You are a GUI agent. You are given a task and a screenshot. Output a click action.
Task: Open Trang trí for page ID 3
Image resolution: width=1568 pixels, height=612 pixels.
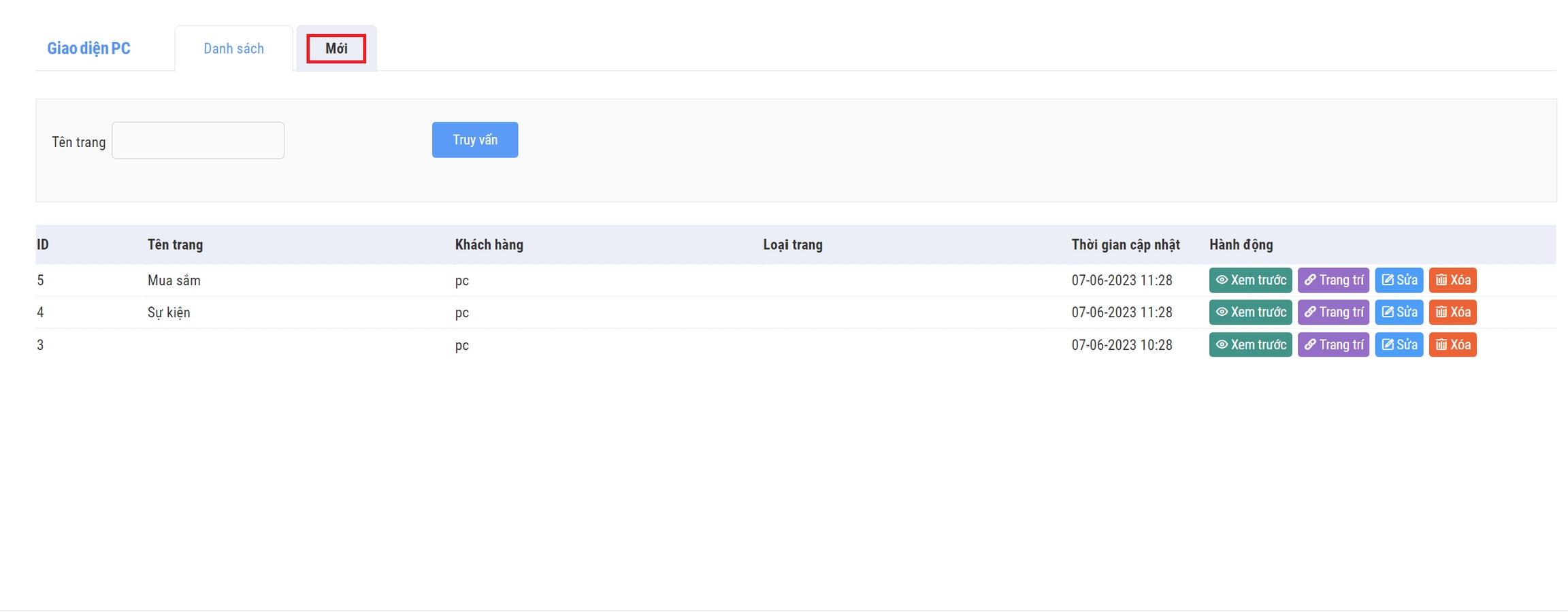tap(1333, 344)
